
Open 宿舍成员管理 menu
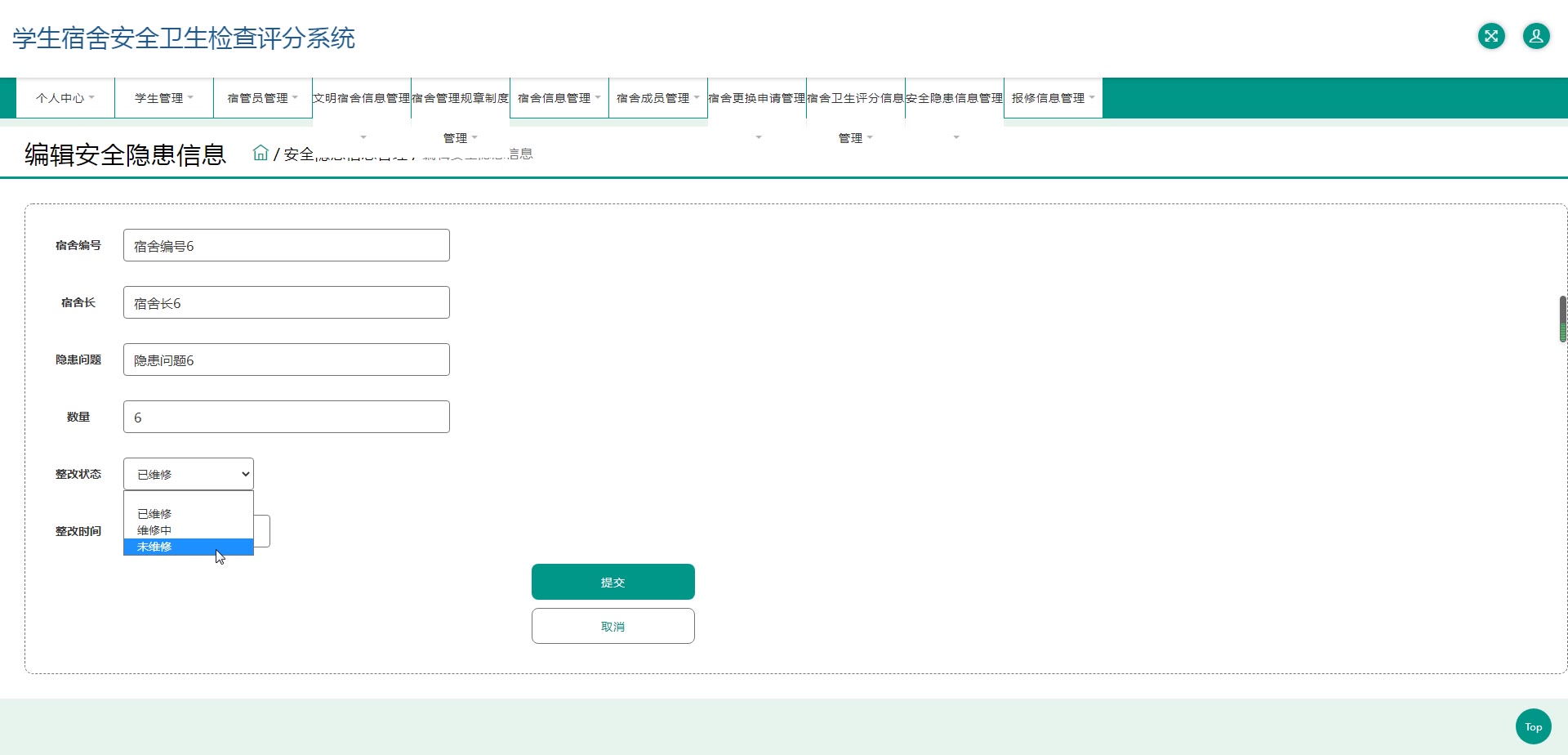(658, 98)
